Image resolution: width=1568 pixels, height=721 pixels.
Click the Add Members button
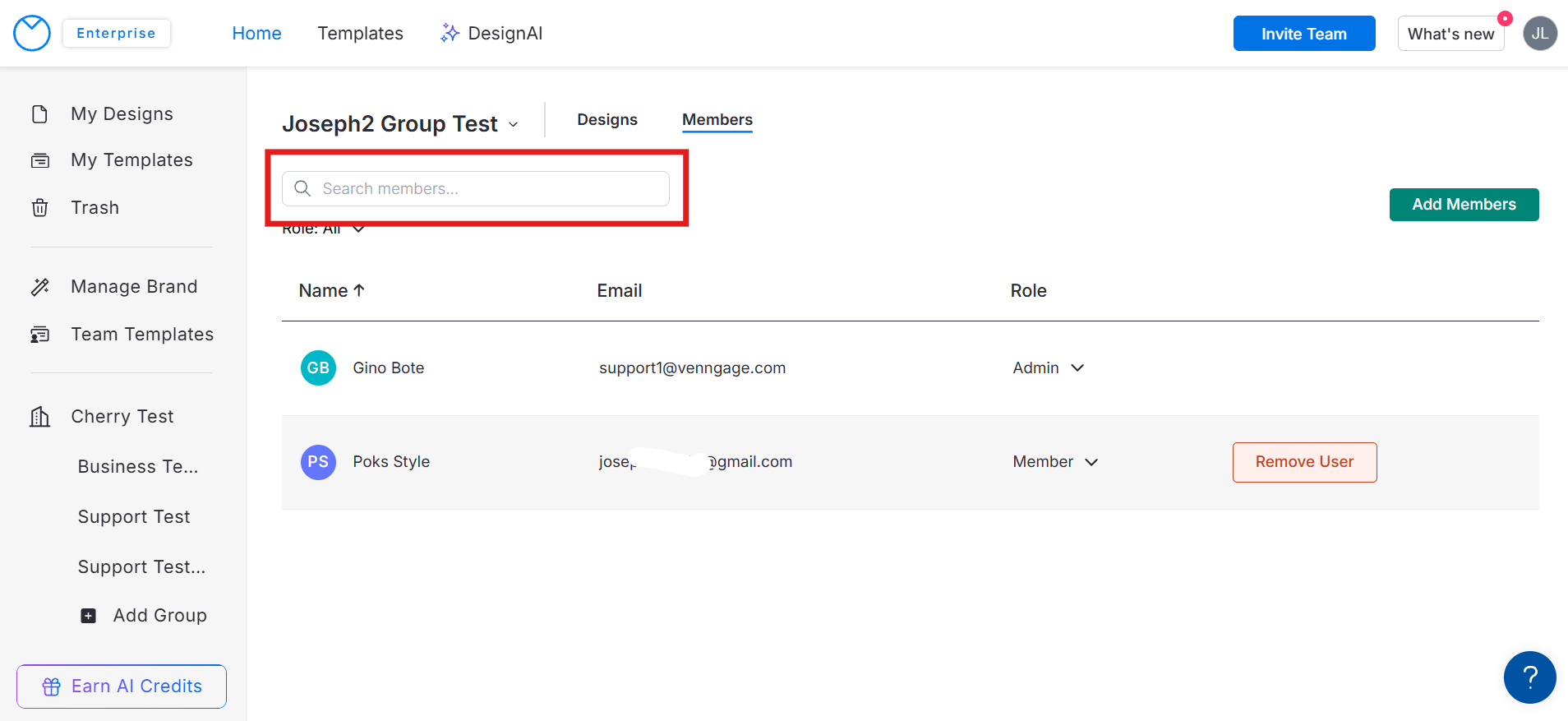coord(1464,205)
